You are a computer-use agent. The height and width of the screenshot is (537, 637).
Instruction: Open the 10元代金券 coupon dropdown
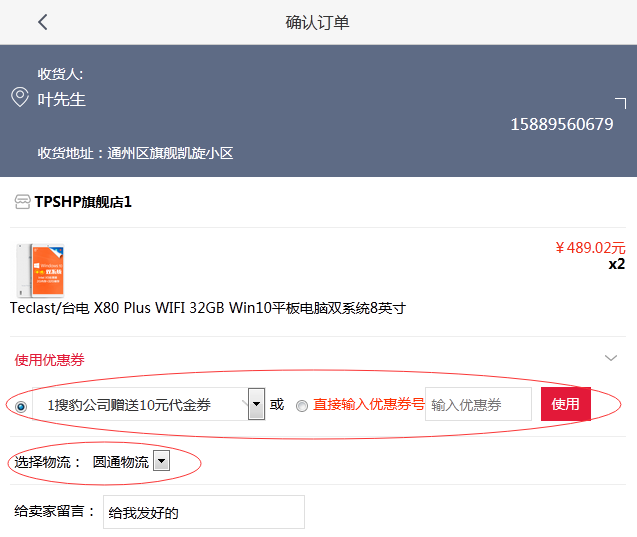coord(256,404)
